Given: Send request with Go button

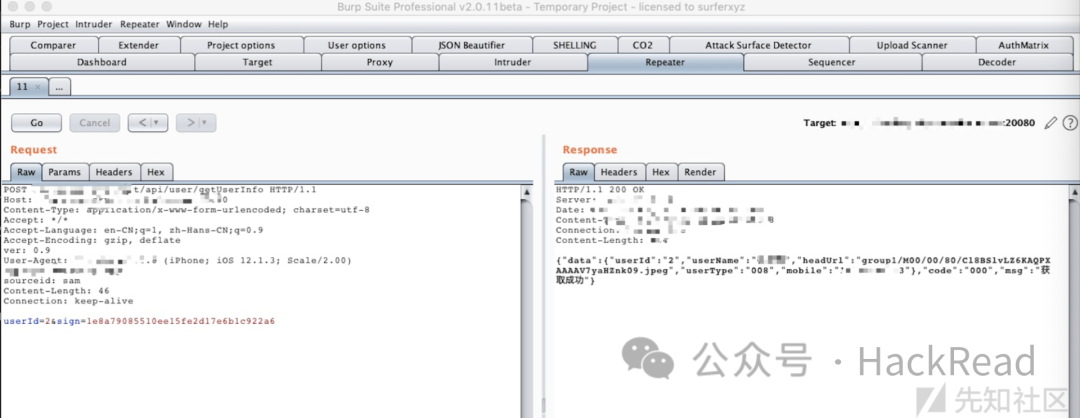Looking at the screenshot, I should point(37,123).
